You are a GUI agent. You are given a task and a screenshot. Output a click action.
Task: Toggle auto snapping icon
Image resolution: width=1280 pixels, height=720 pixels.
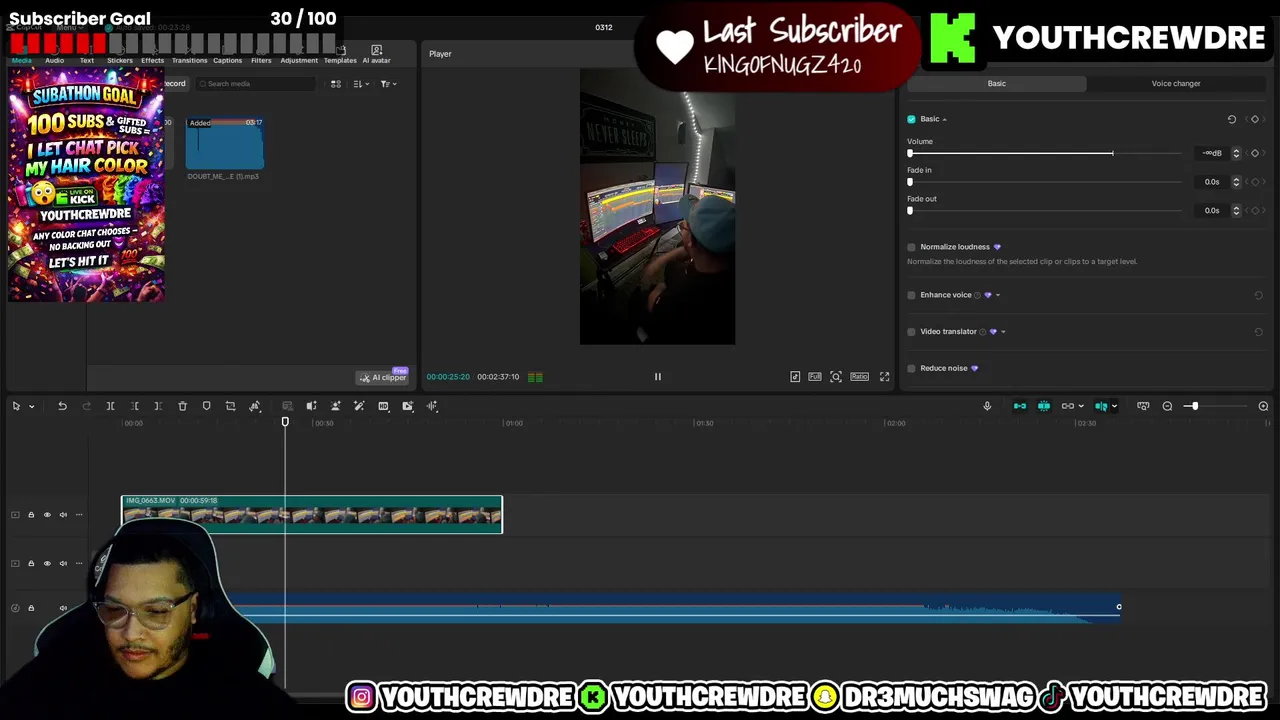tap(1043, 406)
